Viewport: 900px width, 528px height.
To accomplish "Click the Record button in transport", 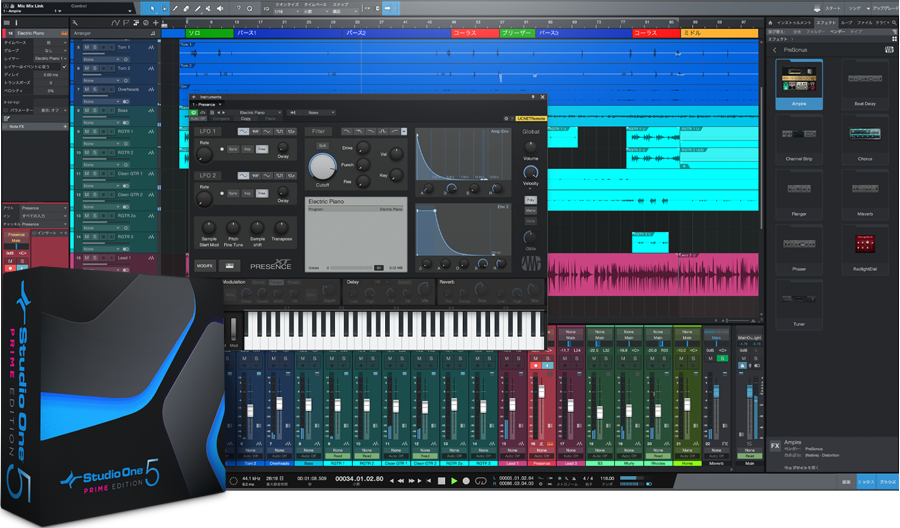I will [x=466, y=481].
